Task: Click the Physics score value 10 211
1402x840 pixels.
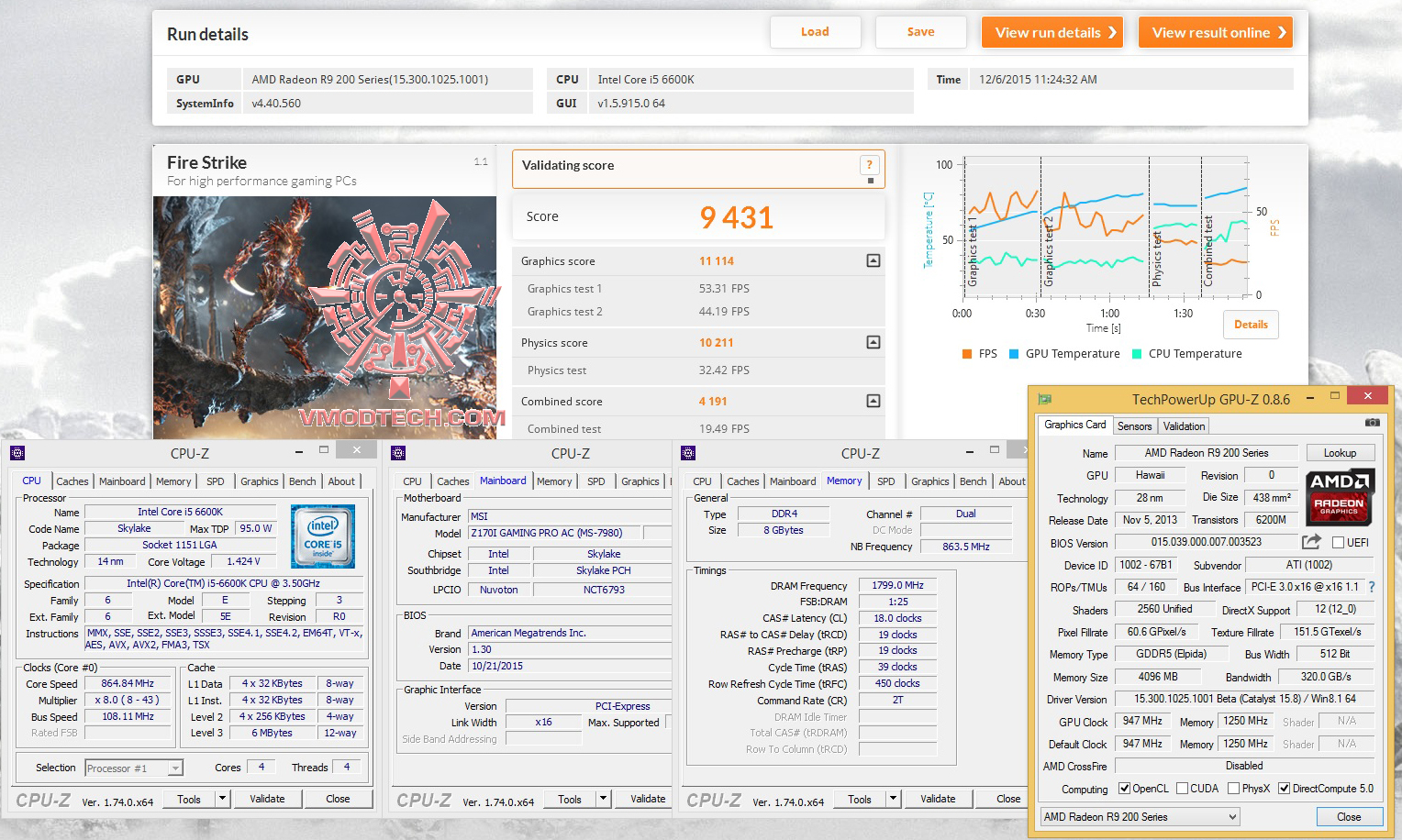Action: click(x=717, y=342)
